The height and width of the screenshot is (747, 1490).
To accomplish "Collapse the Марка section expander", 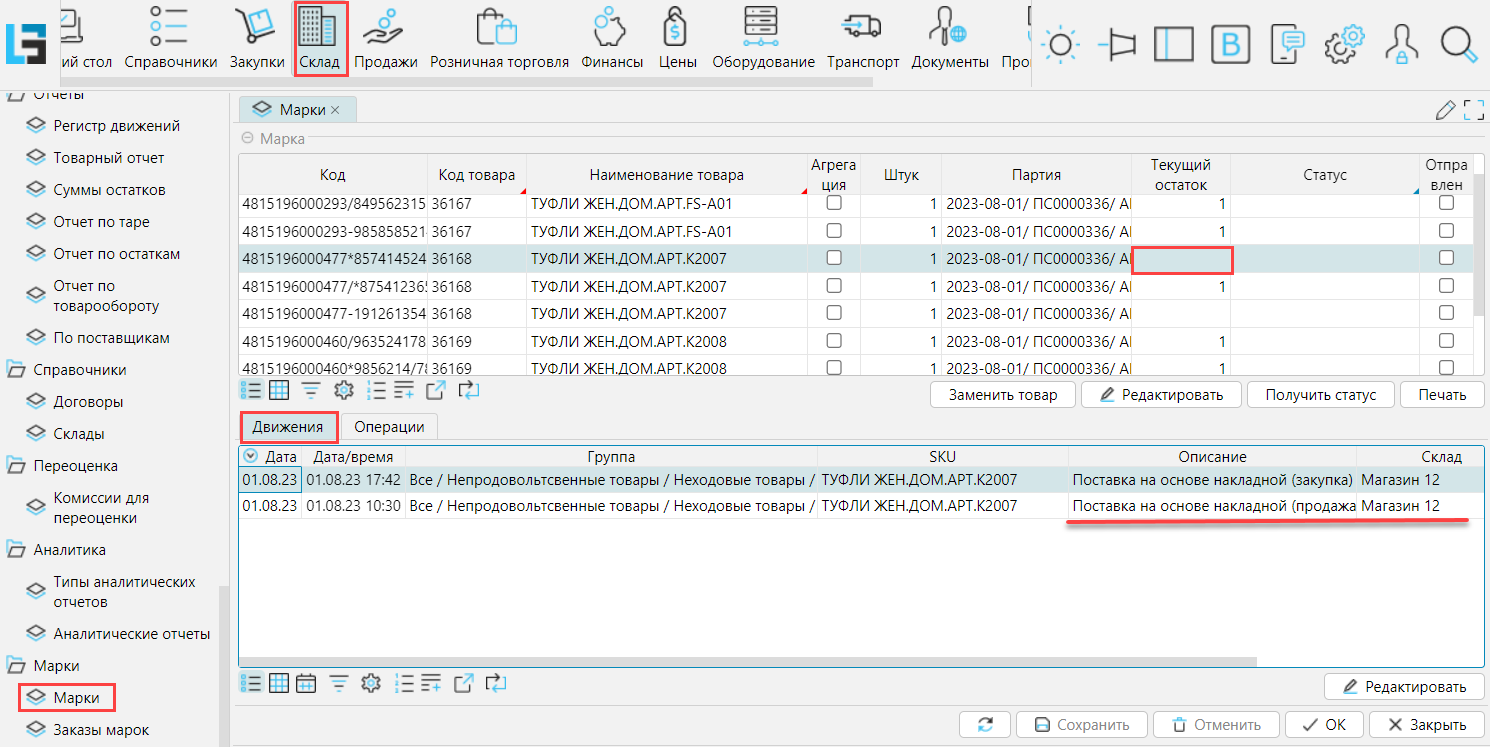I will pos(248,139).
